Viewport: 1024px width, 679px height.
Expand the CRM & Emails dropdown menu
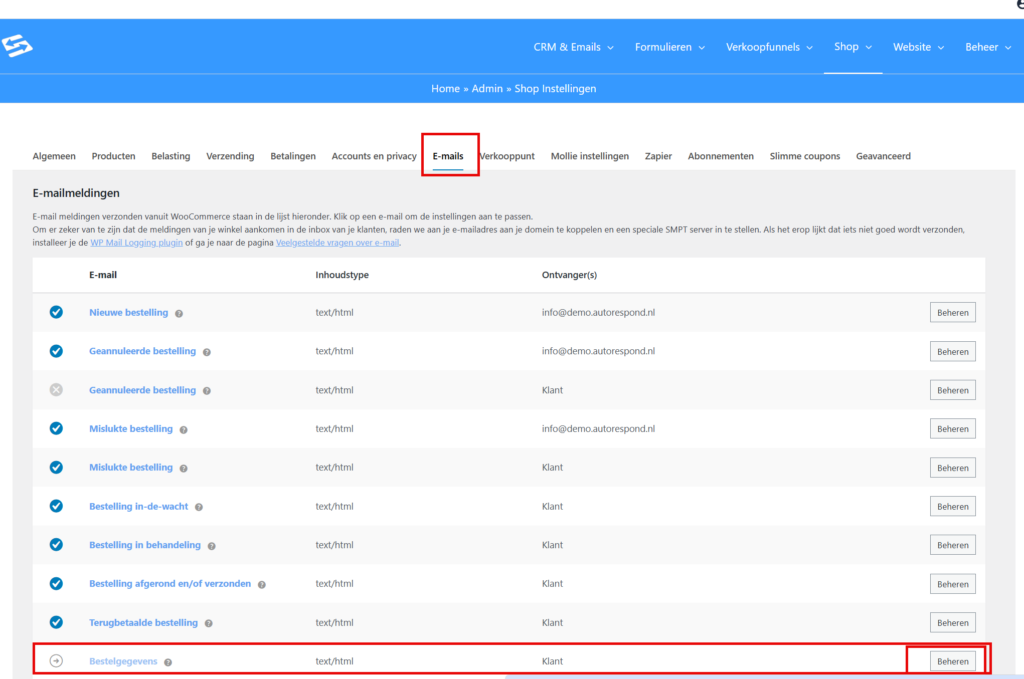pos(573,47)
